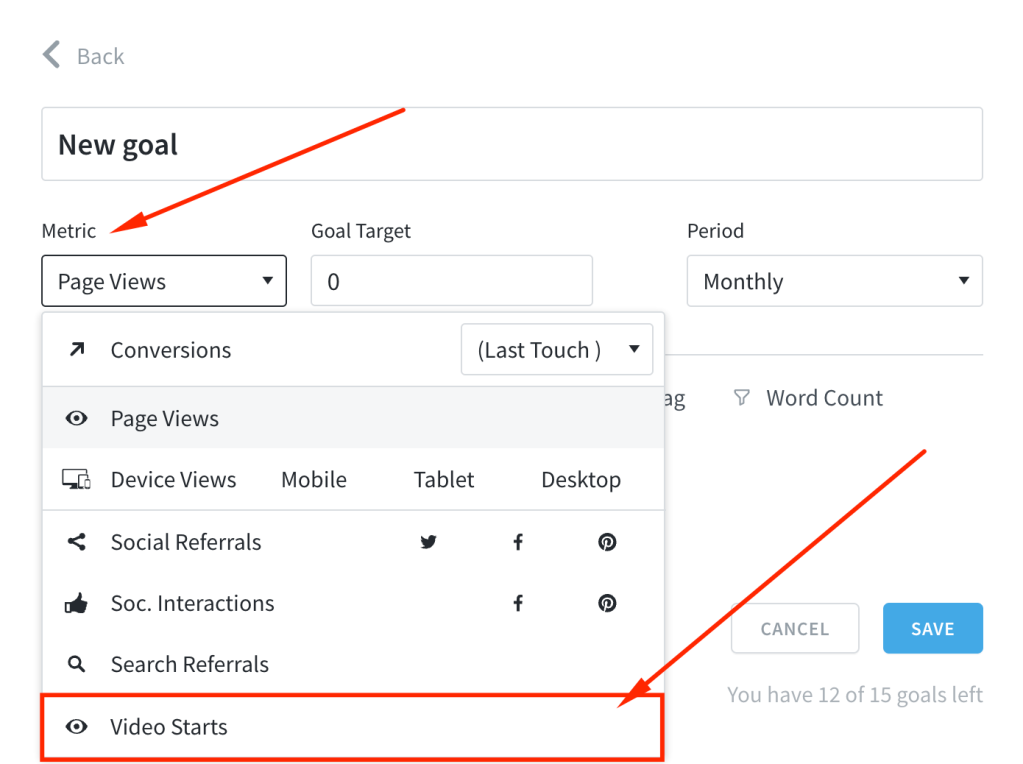This screenshot has width=1023, height=764.
Task: Choose Page Views in the metric list
Action: coord(353,418)
